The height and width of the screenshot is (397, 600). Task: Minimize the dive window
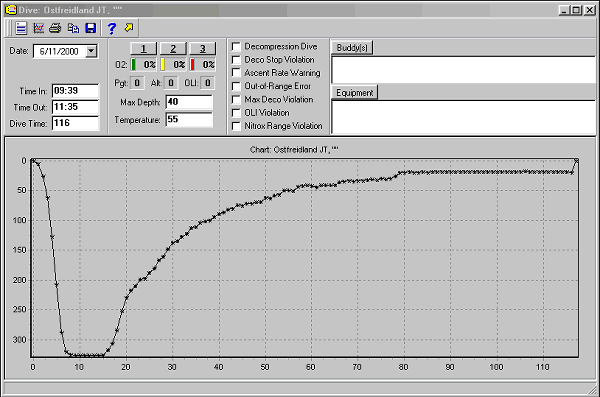coord(564,10)
